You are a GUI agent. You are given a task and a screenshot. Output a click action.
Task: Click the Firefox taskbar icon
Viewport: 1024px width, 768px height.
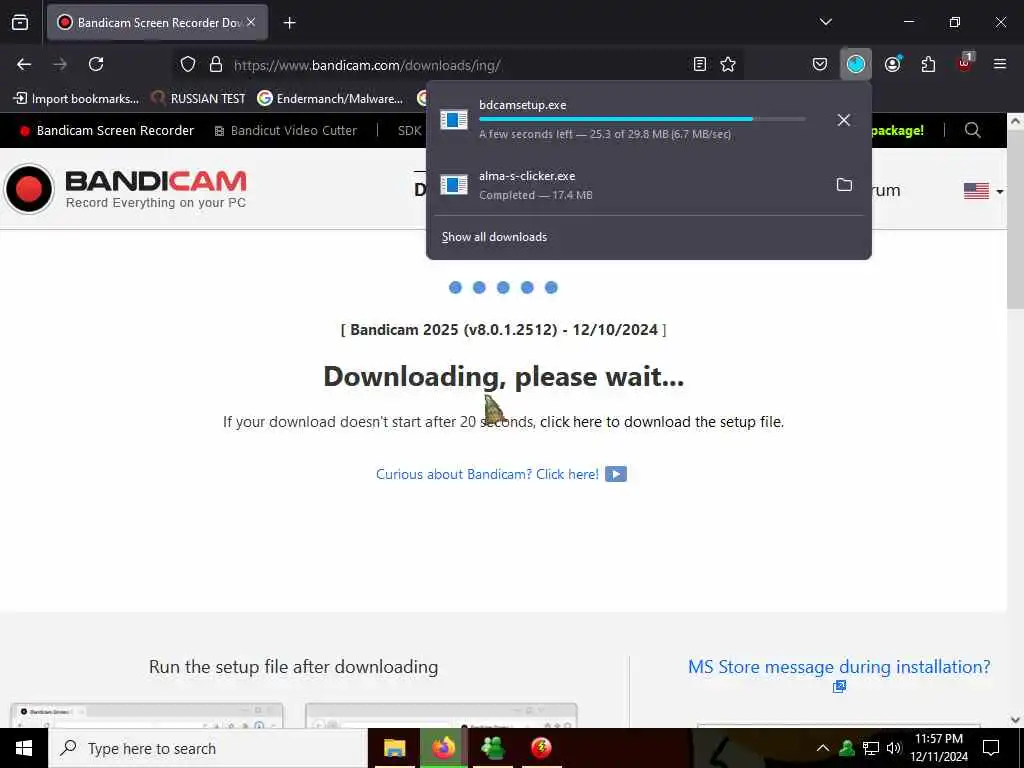444,748
